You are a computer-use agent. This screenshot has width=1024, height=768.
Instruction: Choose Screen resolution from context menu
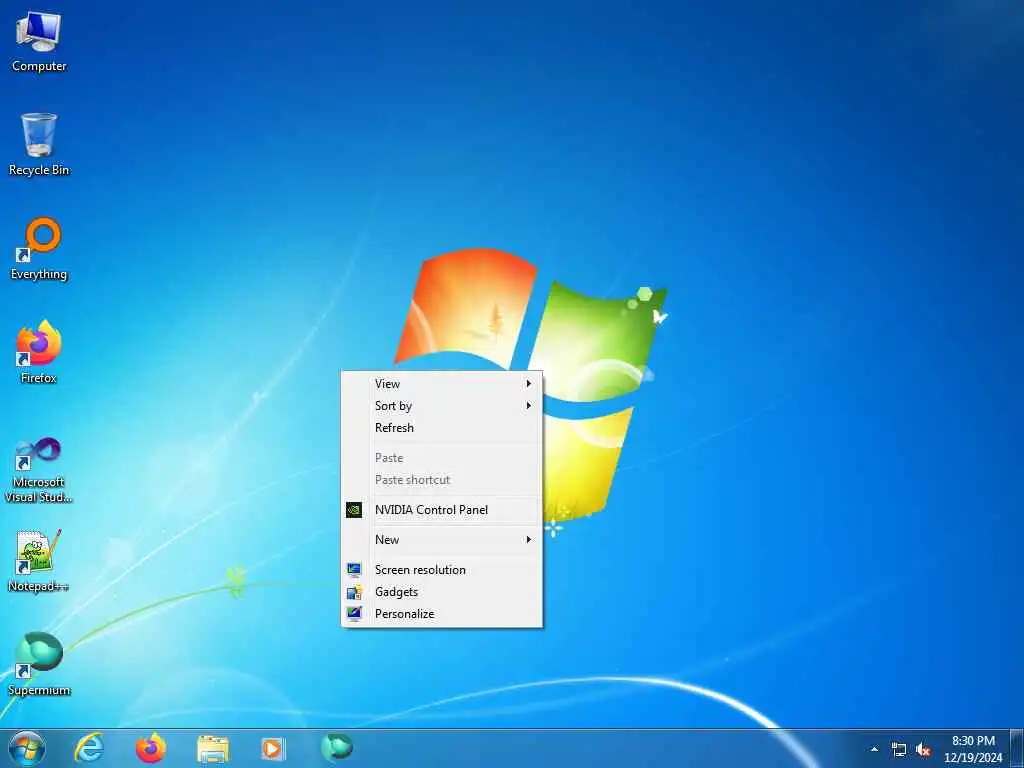pyautogui.click(x=442, y=569)
